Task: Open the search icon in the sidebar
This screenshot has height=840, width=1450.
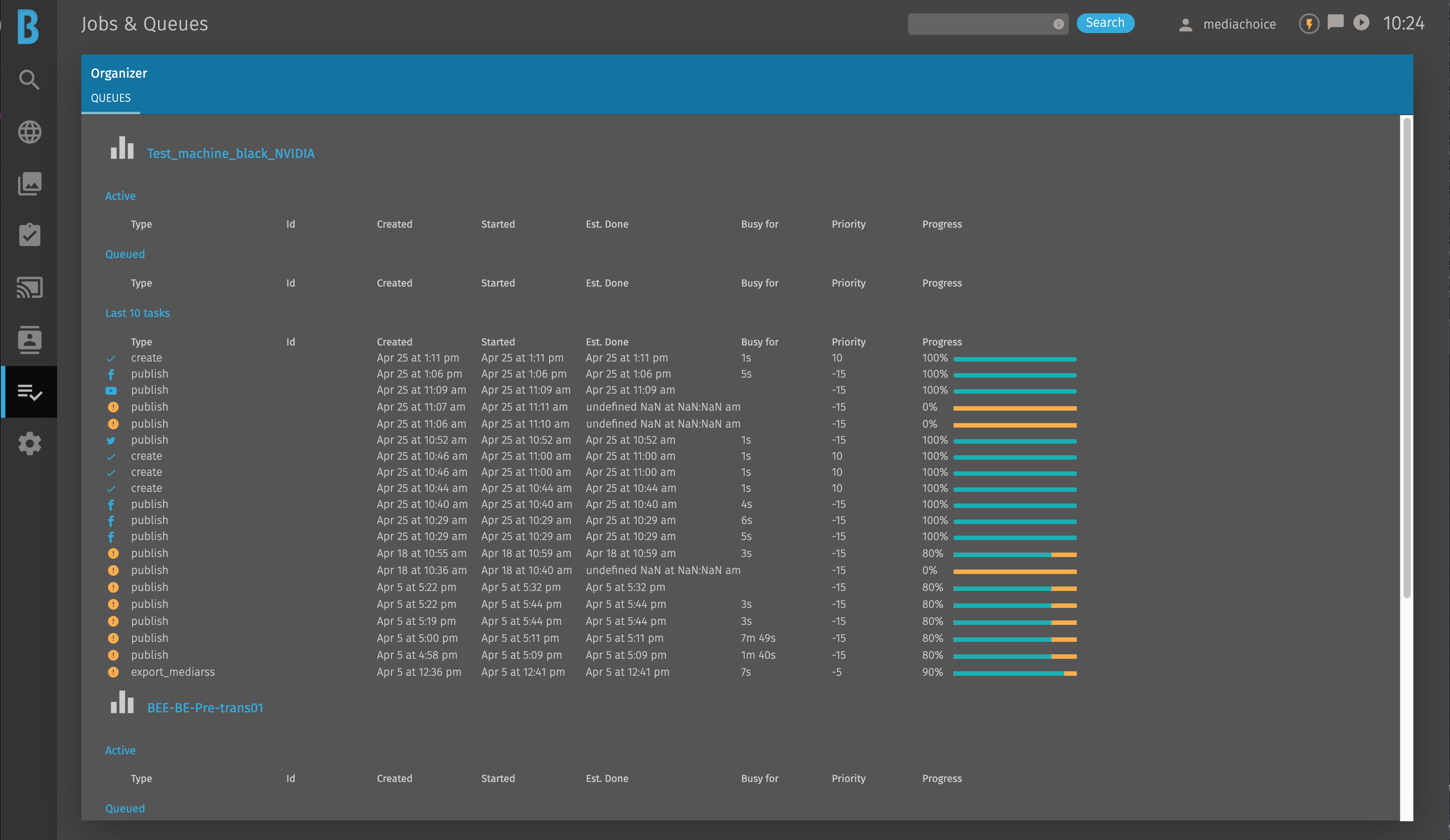Action: point(29,80)
